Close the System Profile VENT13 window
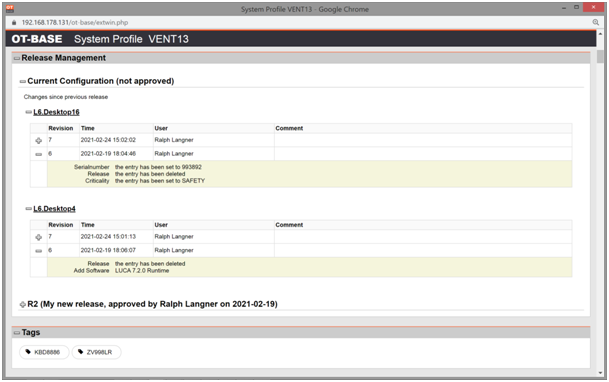The image size is (609, 382). pyautogui.click(x=593, y=7)
